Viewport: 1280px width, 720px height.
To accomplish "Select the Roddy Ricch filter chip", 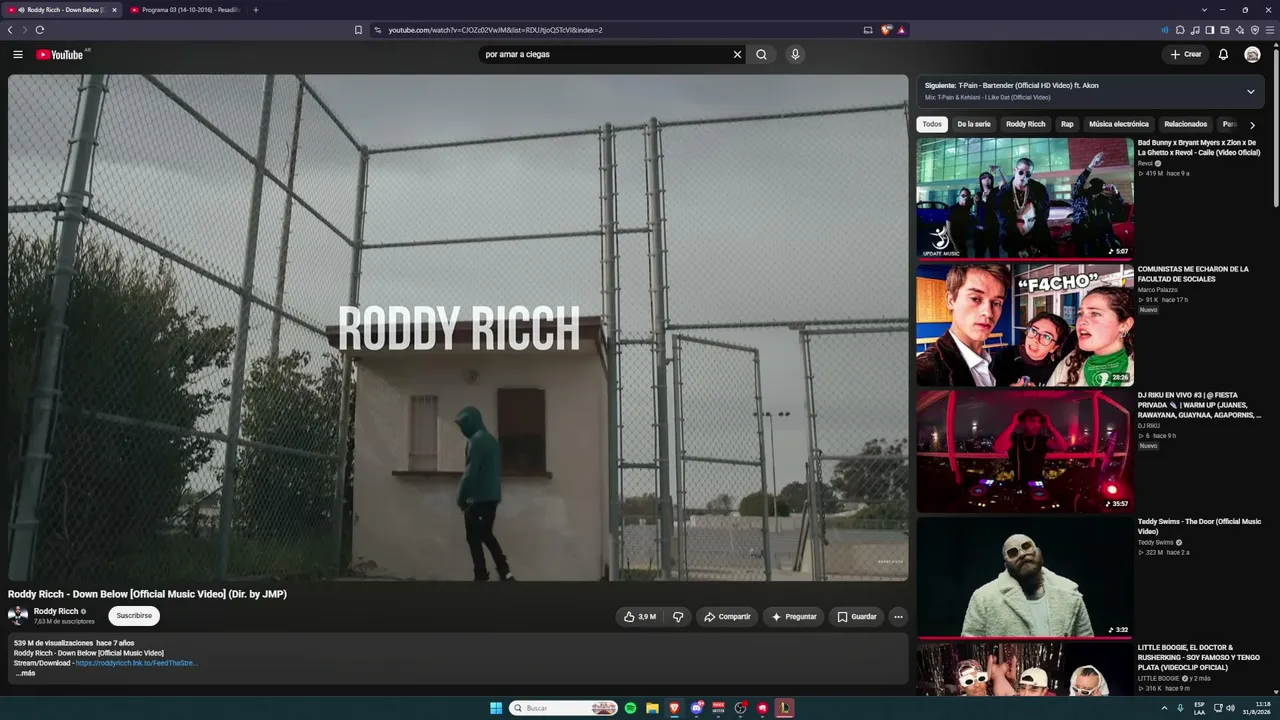I will click(1025, 124).
